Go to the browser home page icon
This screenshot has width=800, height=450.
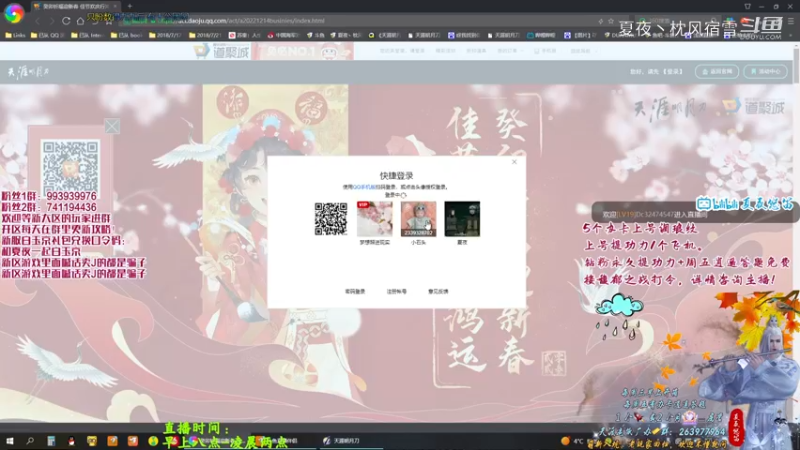(x=80, y=21)
